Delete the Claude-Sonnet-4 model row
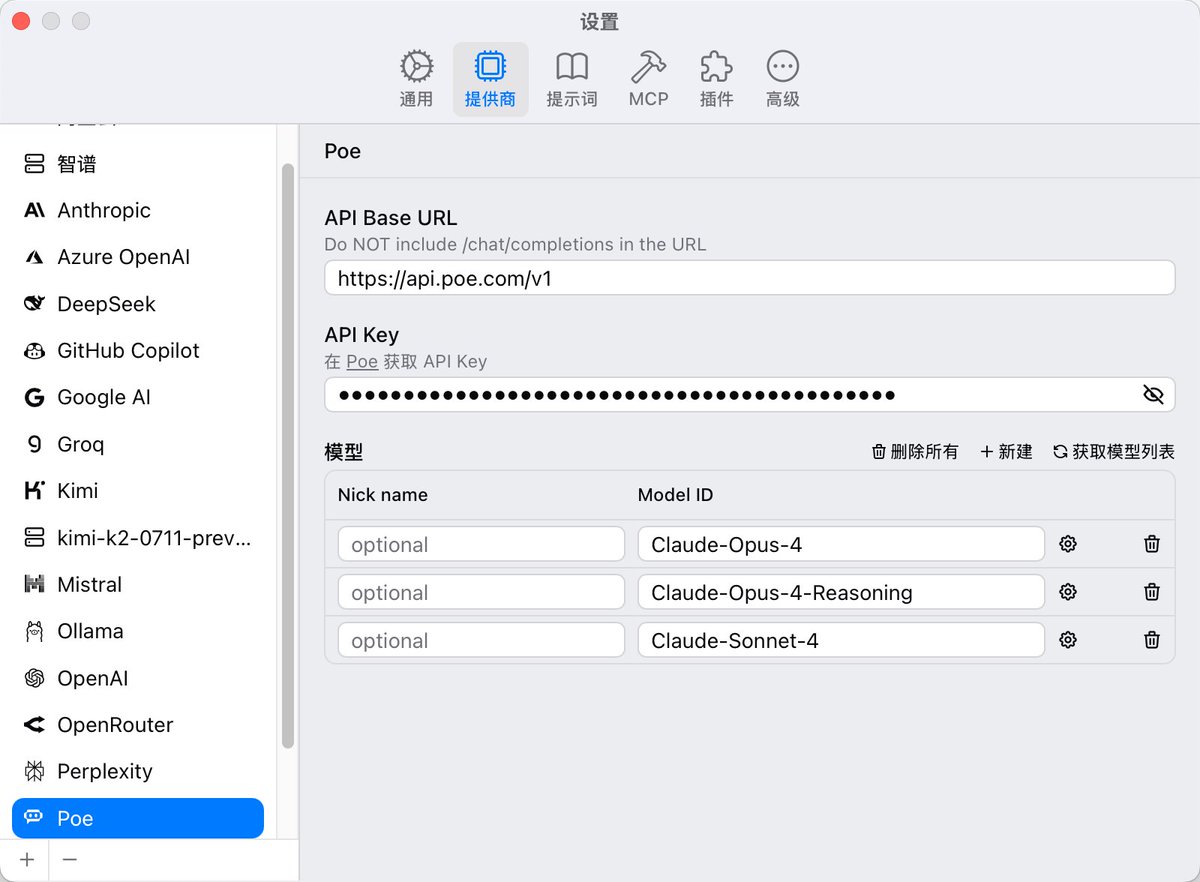This screenshot has width=1200, height=882. [x=1152, y=640]
